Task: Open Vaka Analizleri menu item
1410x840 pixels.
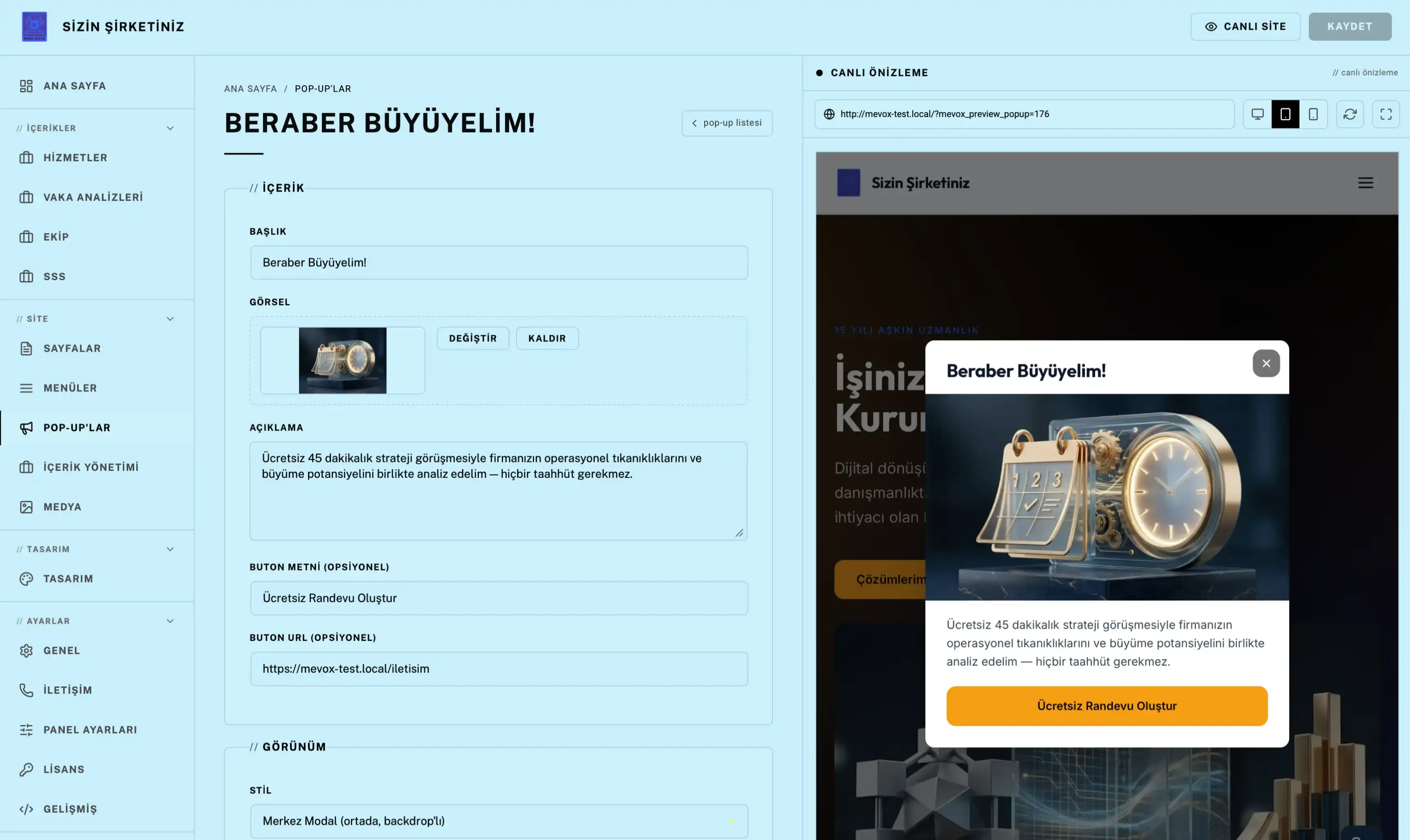Action: coord(97,197)
